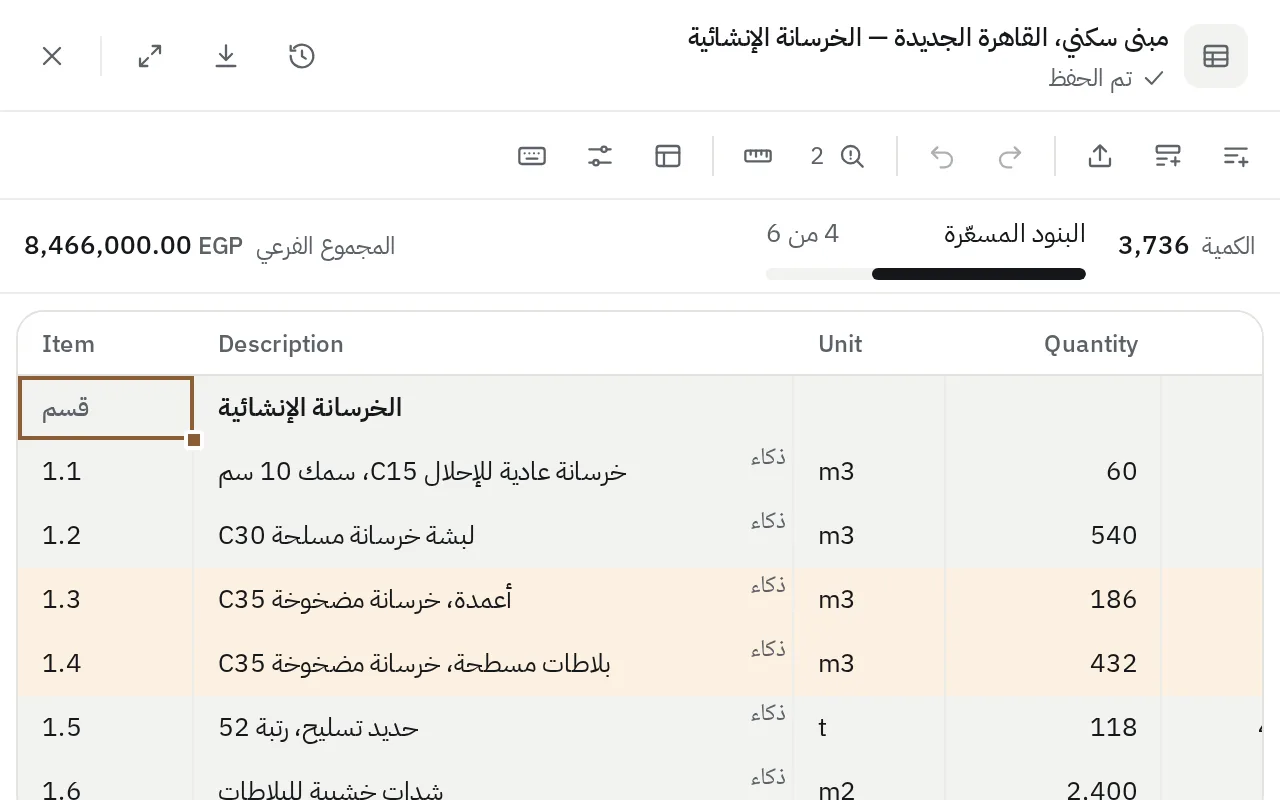Grab the fill handle of the selected cell
Viewport: 1280px width, 800px height.
[x=194, y=440]
